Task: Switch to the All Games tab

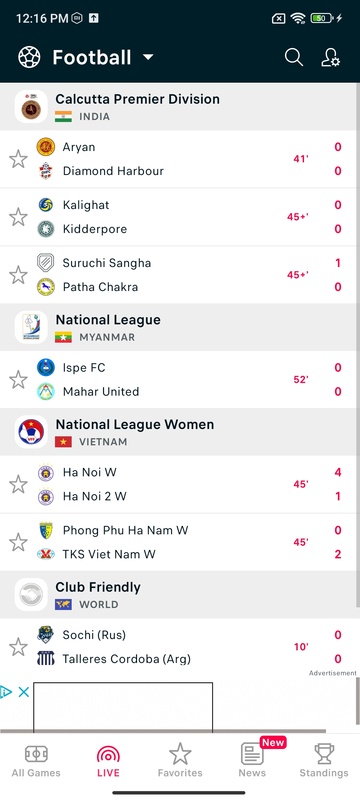Action: (x=36, y=760)
